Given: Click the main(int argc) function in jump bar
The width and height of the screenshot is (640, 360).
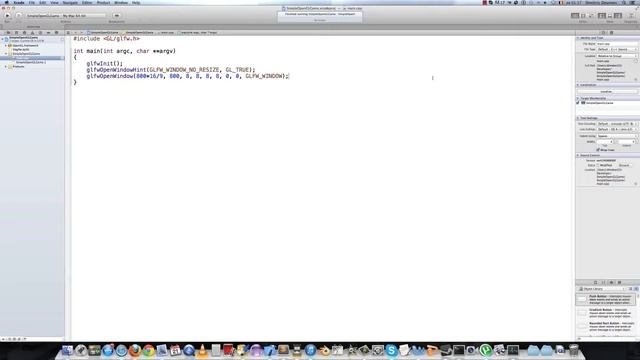Looking at the screenshot, I should [198, 33].
